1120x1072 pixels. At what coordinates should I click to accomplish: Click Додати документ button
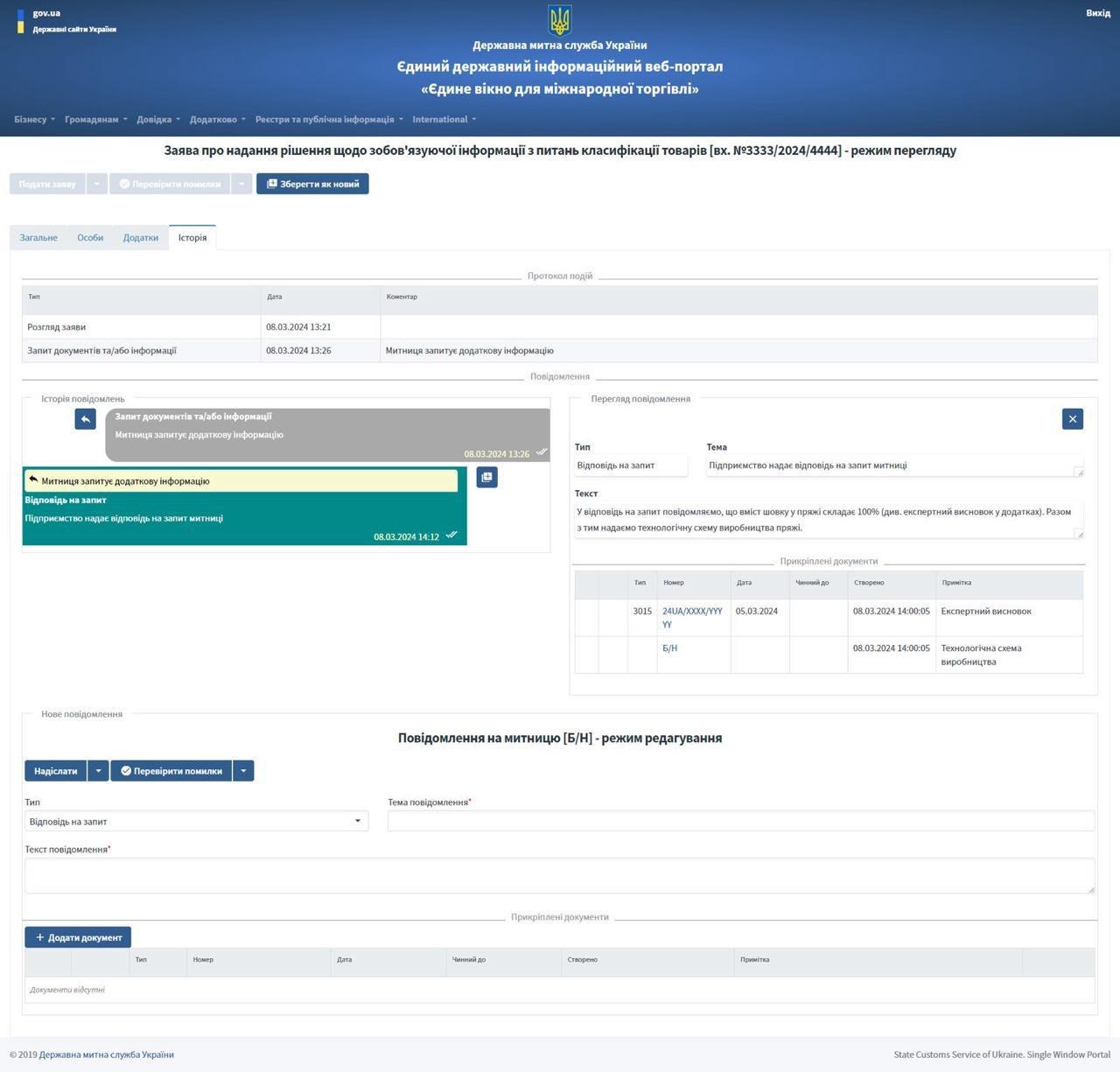click(78, 937)
